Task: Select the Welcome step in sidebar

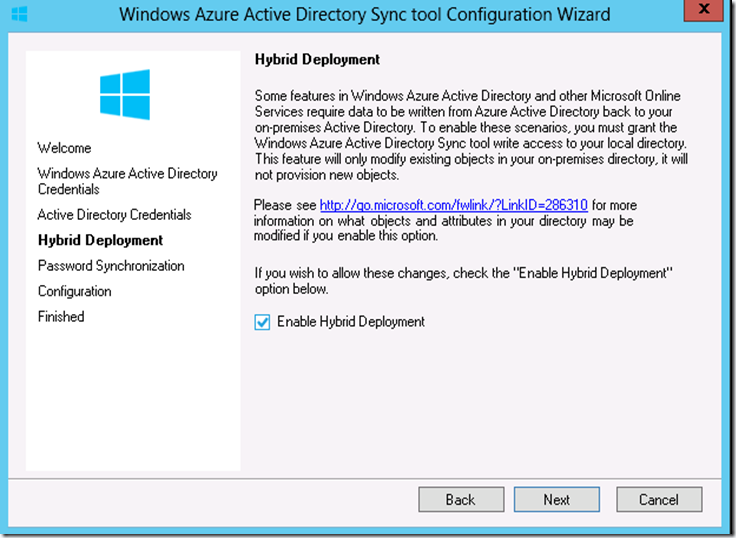Action: [64, 148]
